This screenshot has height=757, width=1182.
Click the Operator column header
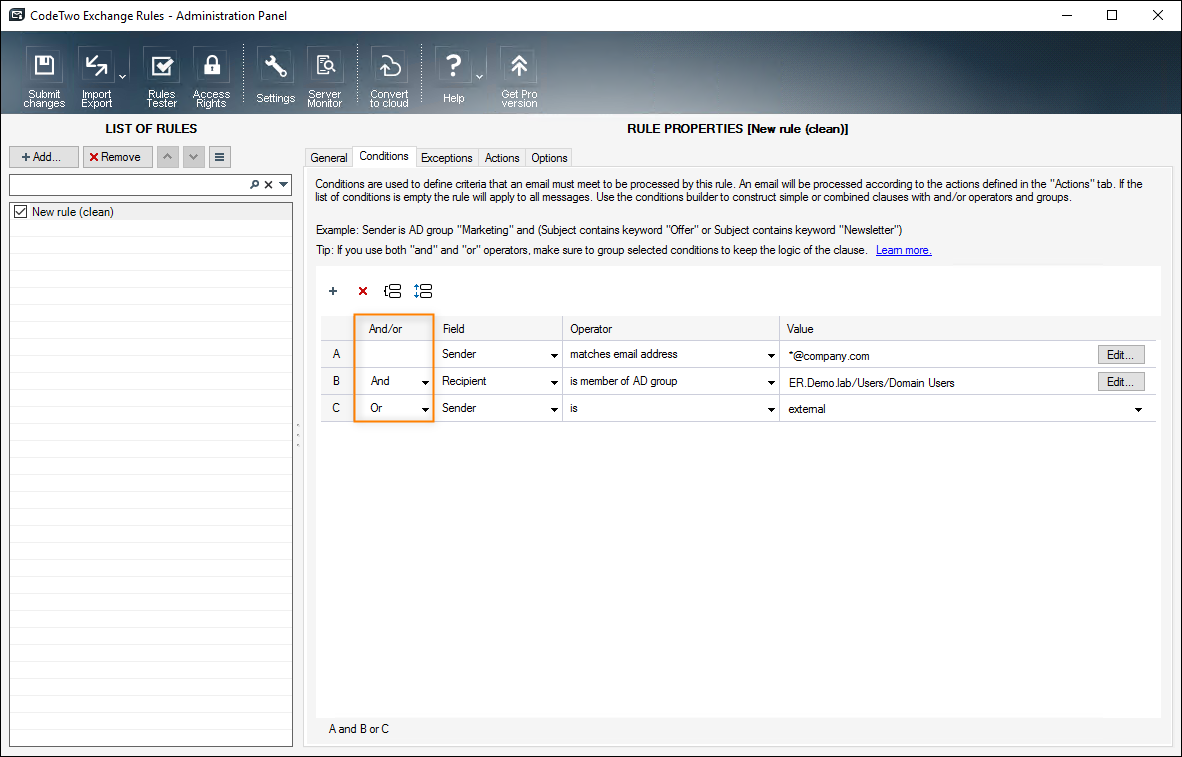[670, 329]
